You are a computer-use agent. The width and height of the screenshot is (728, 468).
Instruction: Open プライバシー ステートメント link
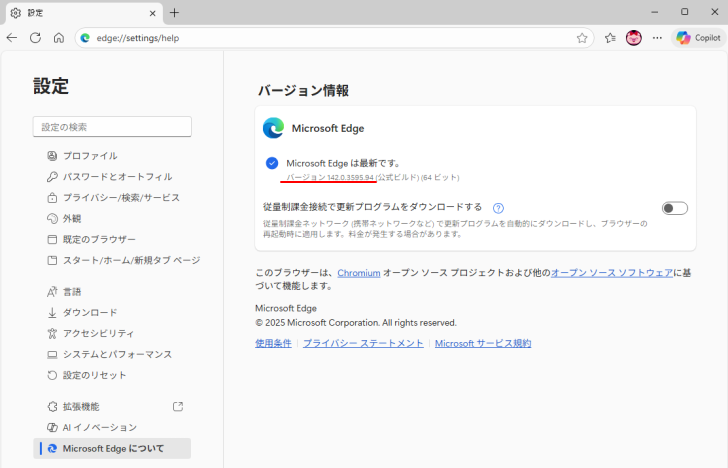click(x=363, y=344)
